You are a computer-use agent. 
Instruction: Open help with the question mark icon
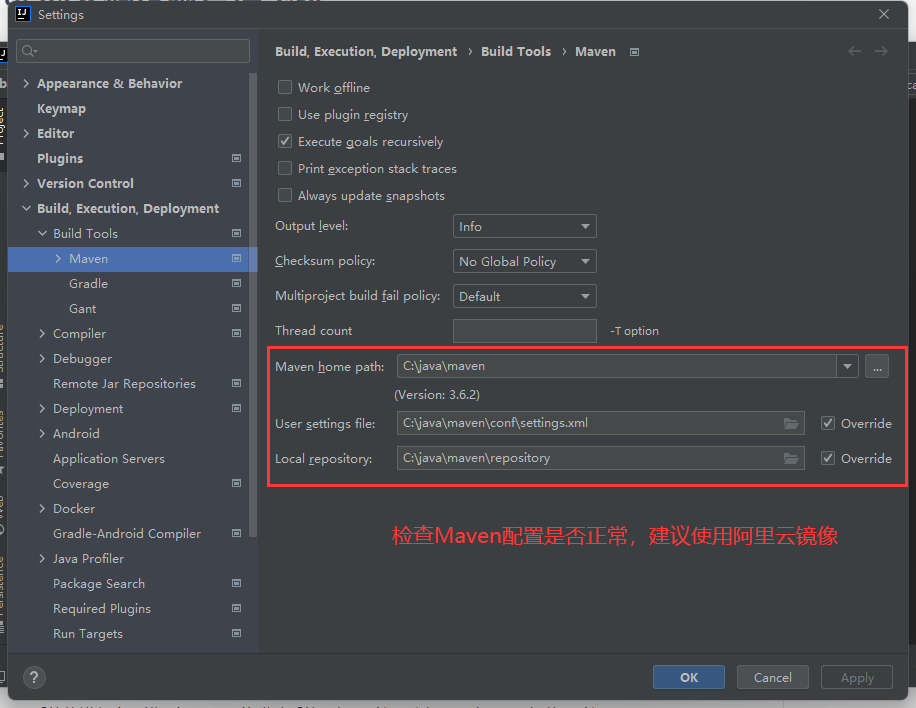34,678
